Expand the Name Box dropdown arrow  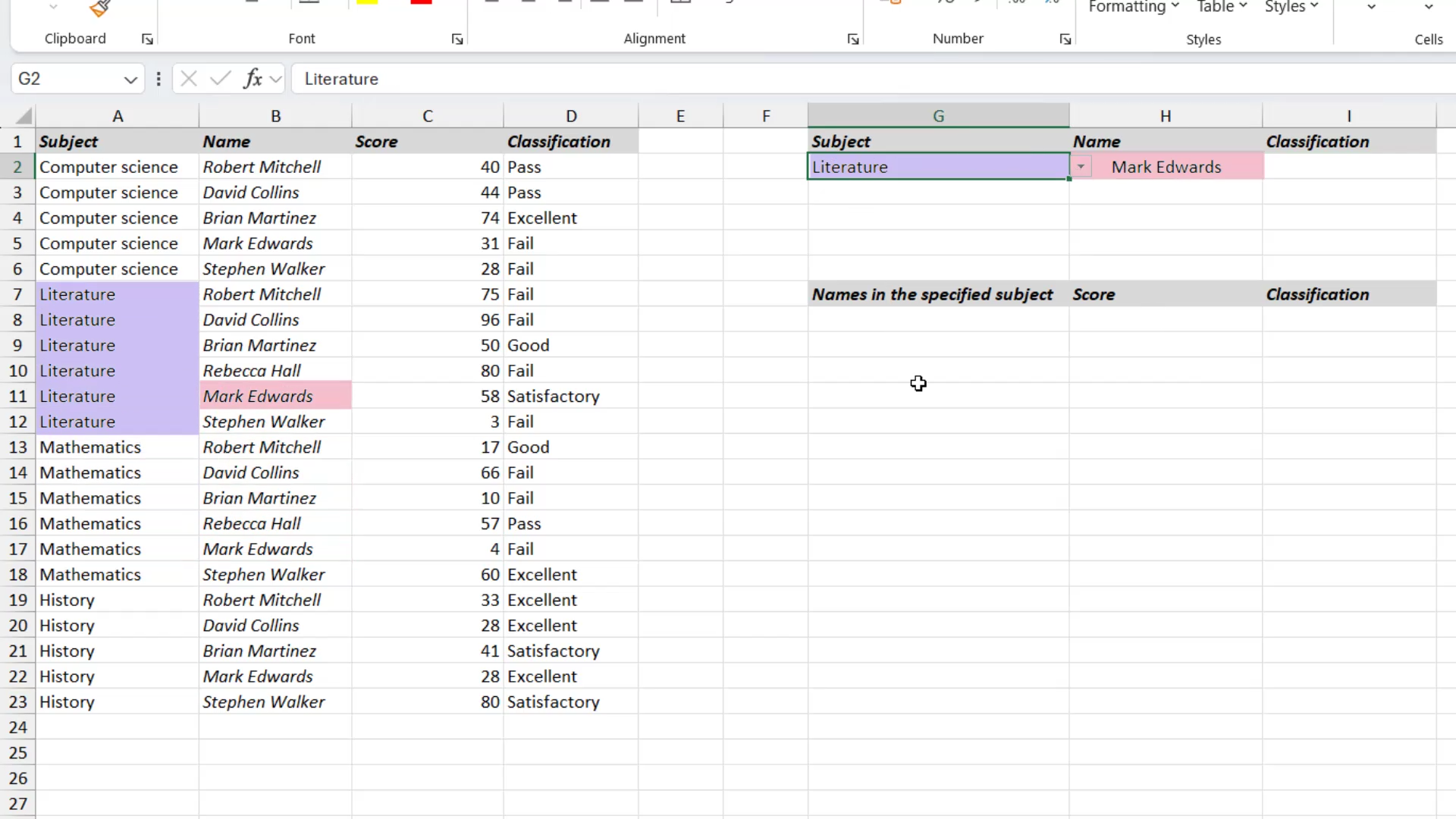tap(130, 79)
